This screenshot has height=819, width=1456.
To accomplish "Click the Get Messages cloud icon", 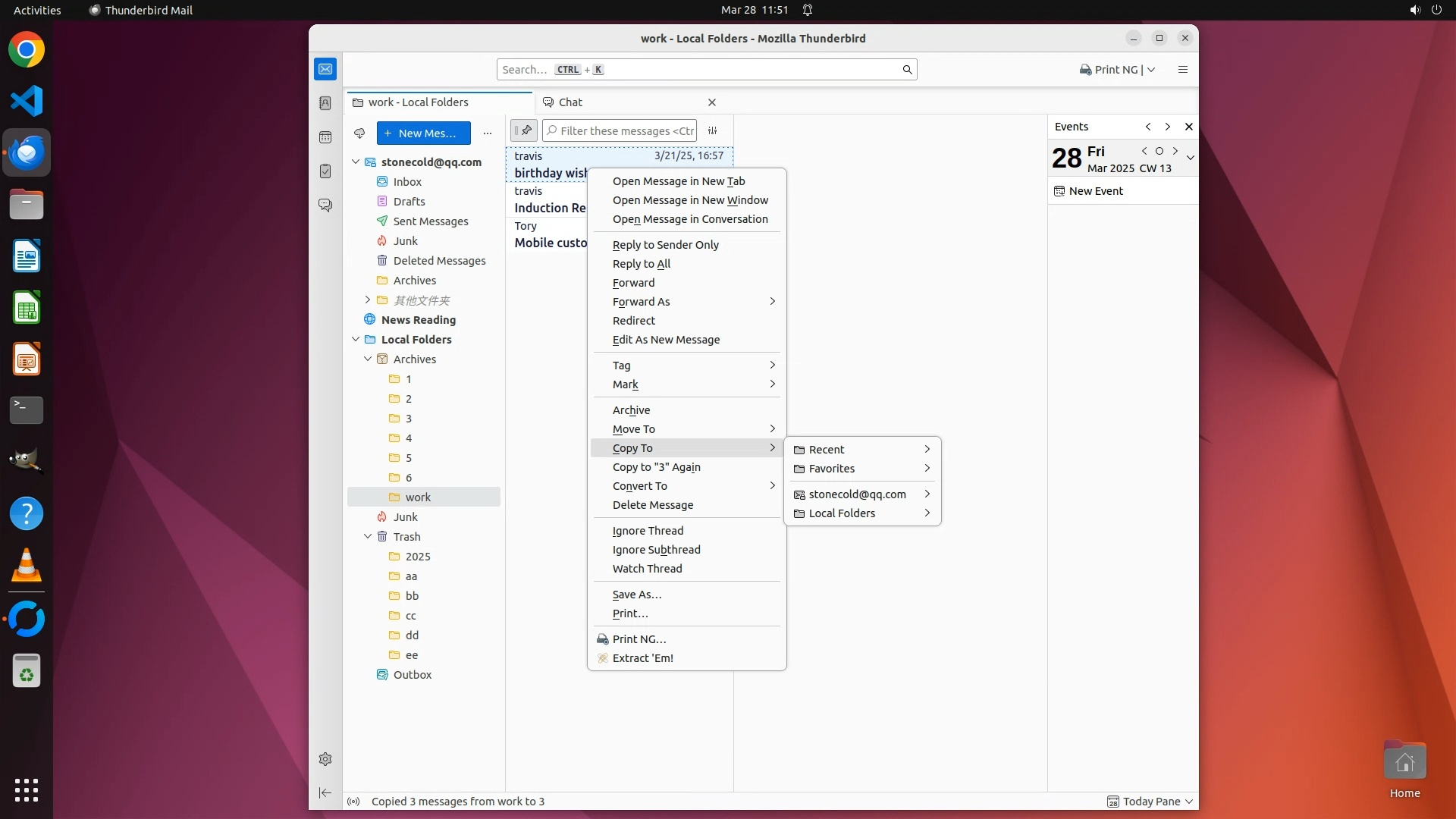I will (x=359, y=133).
